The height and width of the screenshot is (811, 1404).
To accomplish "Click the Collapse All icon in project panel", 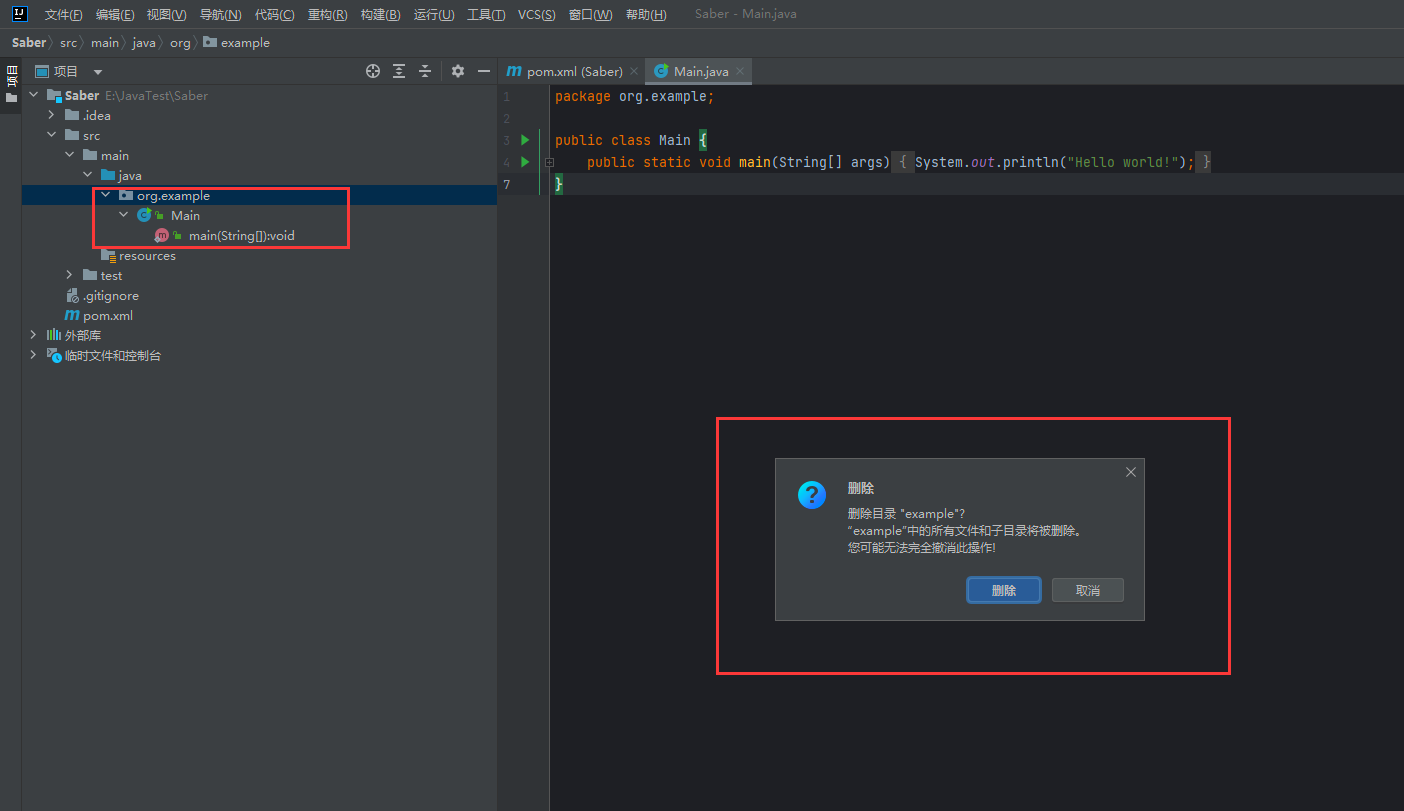I will [425, 71].
